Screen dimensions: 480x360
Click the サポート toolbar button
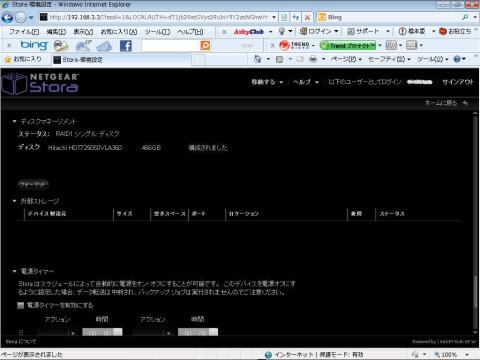363,31
